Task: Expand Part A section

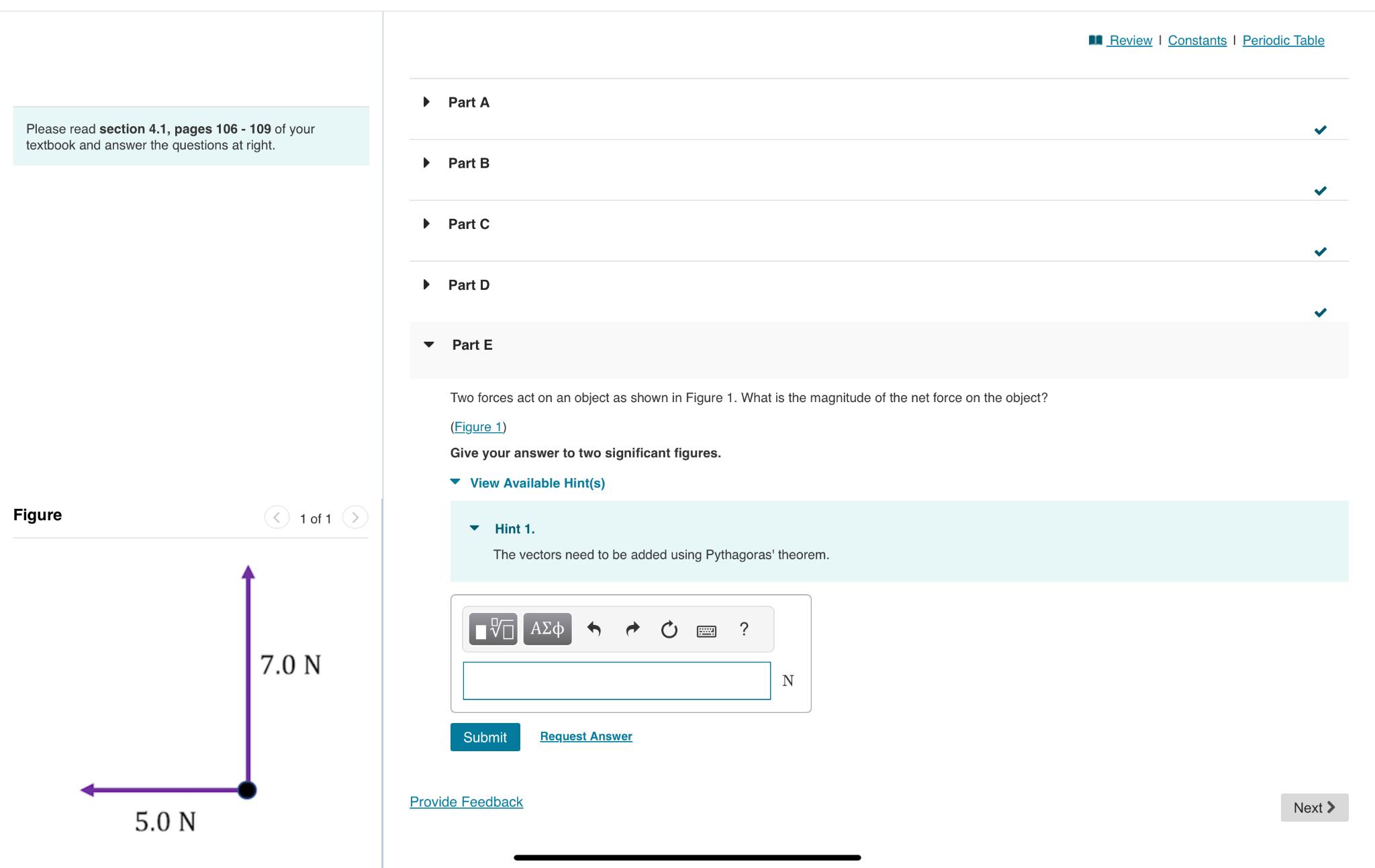Action: click(x=427, y=102)
